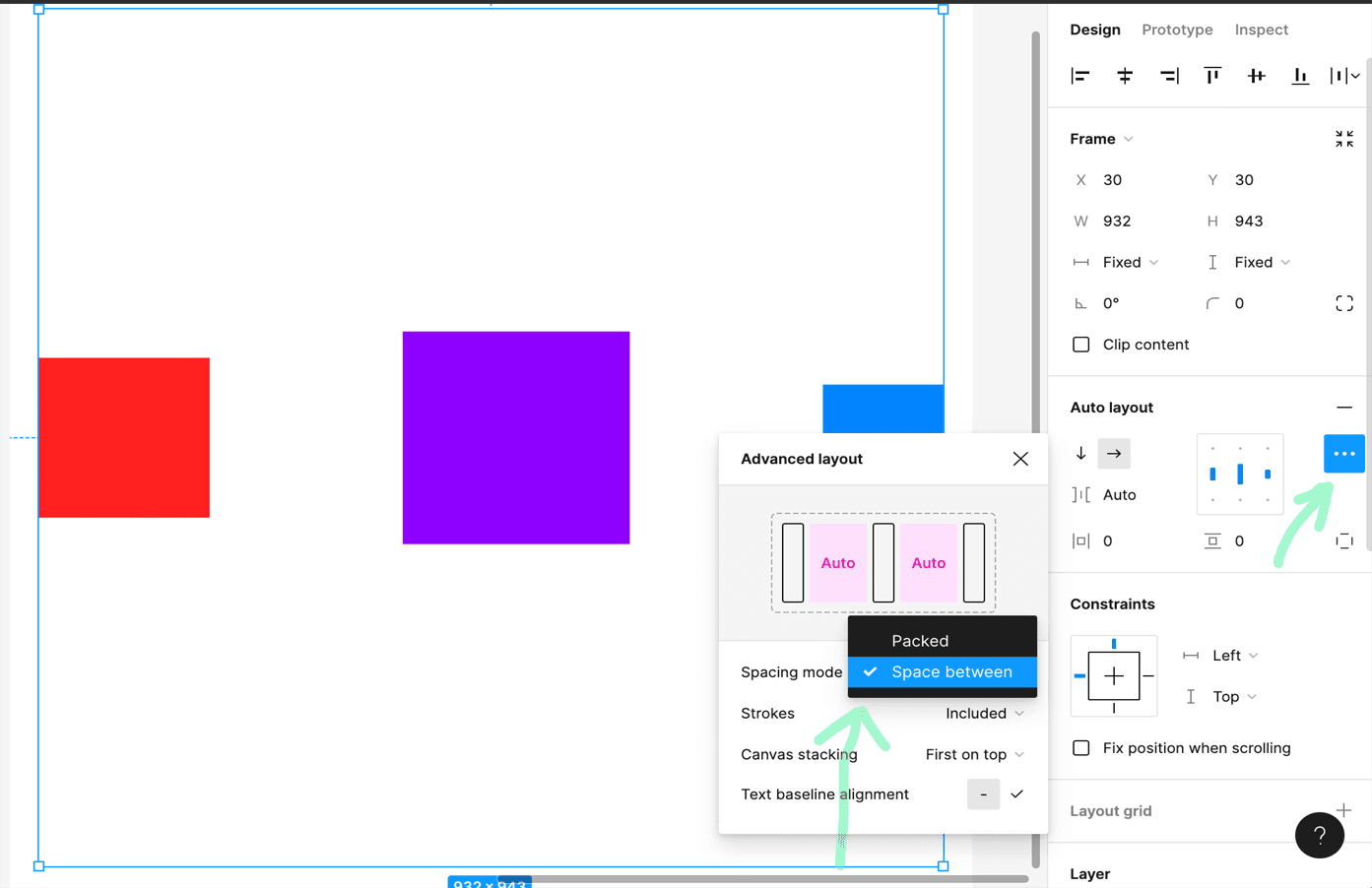Open the Strokes Included dropdown
The height and width of the screenshot is (888, 1372).
pos(984,714)
